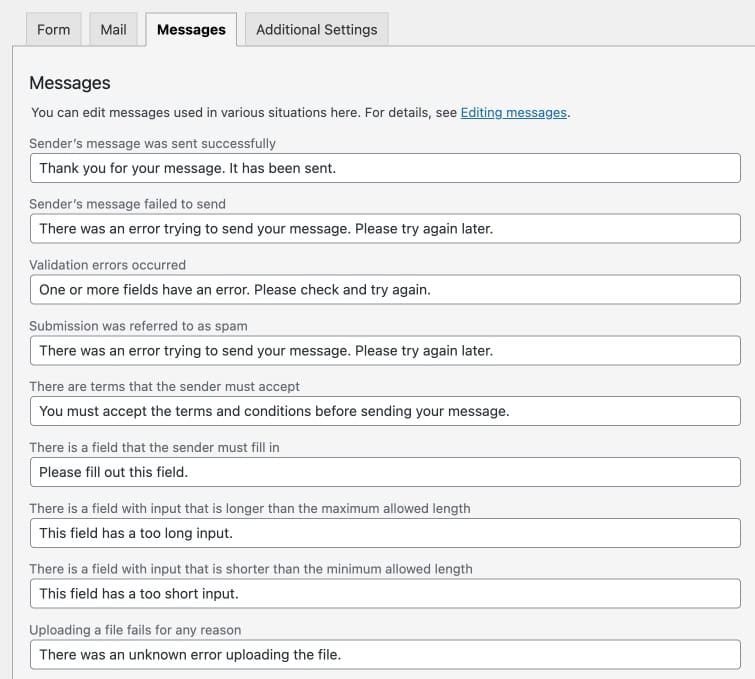Click label 'Sender's message failed to send'

pyautogui.click(x=127, y=204)
